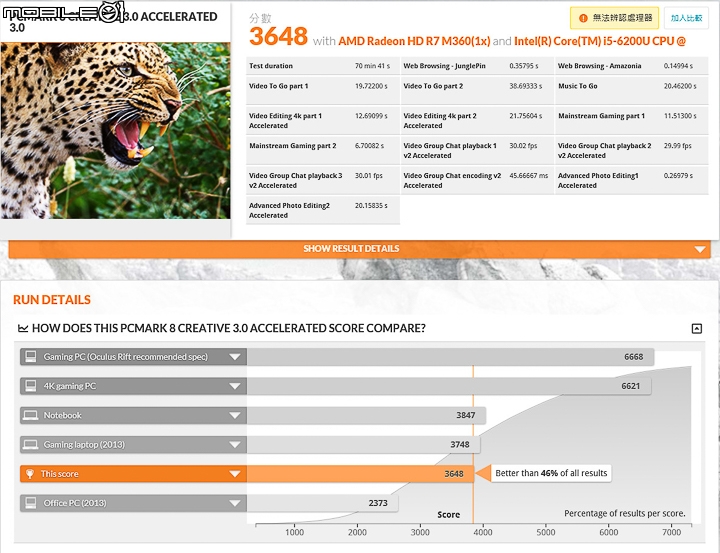This screenshot has height=553, width=720.
Task: Click trophy icon beside This score
Action: 30,474
